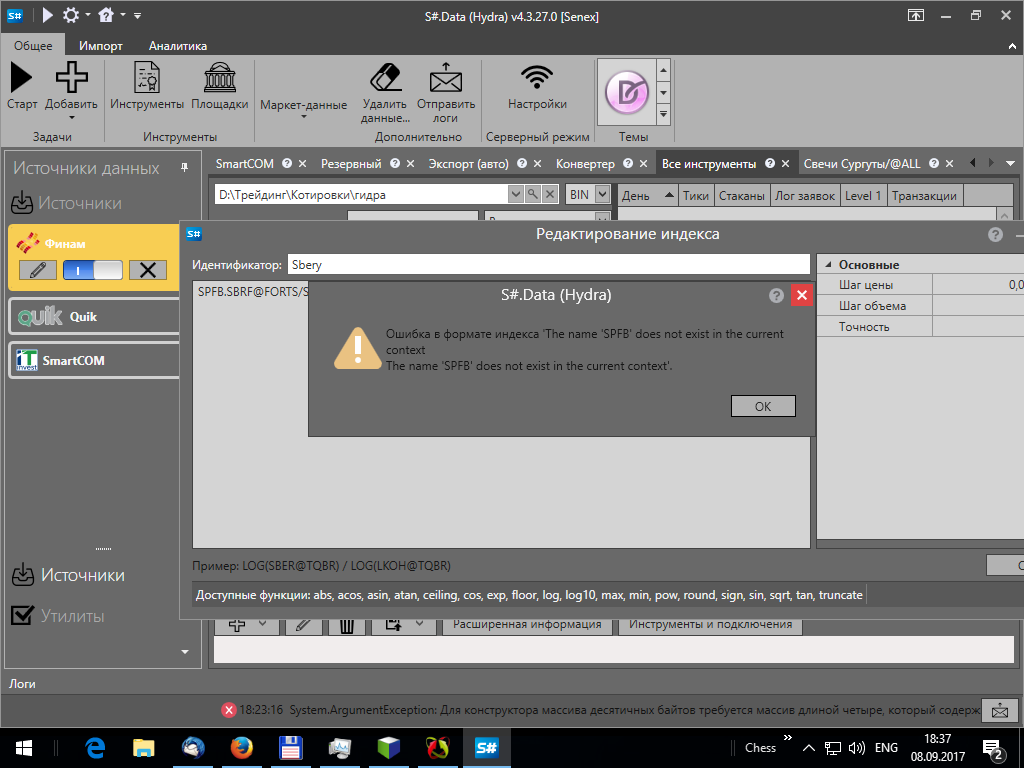Open the SmartCOM document tab
The width and height of the screenshot is (1024, 768).
(245, 164)
